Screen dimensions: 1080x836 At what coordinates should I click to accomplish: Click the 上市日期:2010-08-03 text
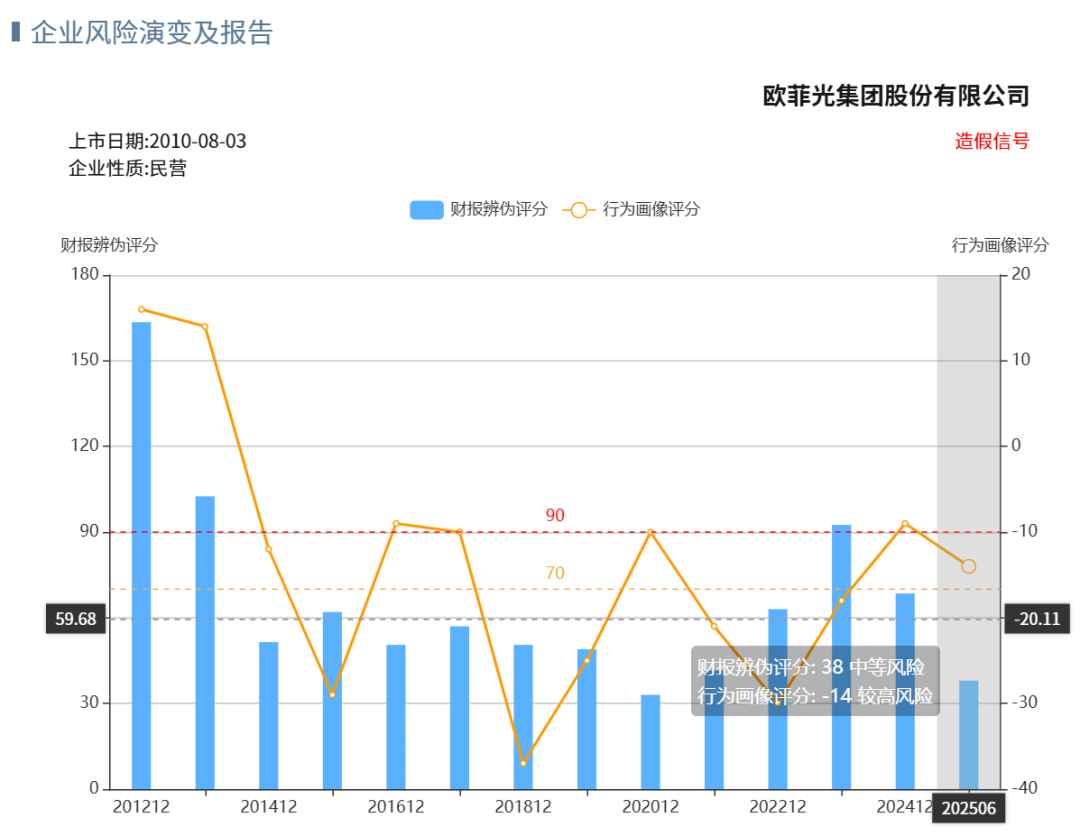tap(158, 141)
